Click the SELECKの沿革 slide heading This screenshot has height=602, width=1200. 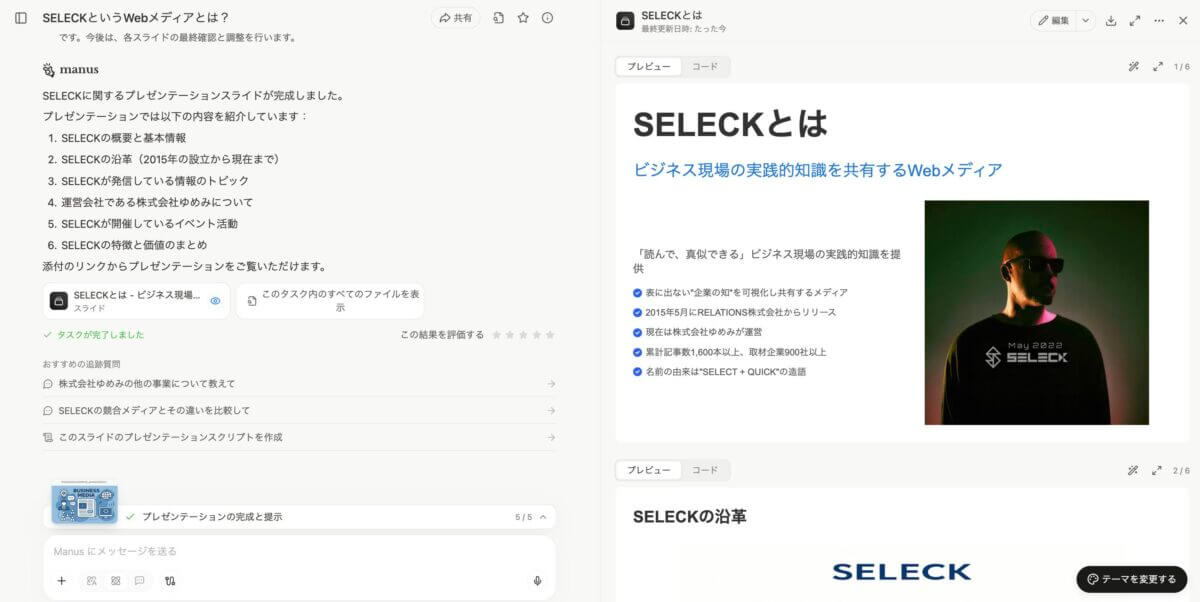(x=690, y=517)
